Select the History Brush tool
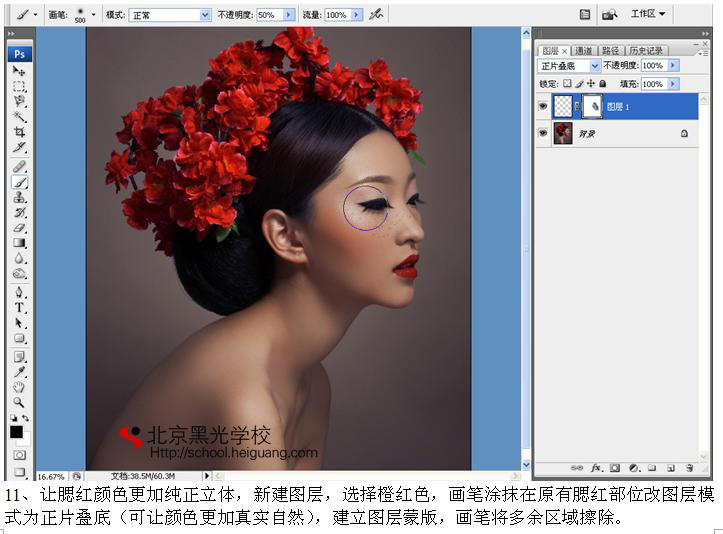This screenshot has height=534, width=723. click(19, 213)
